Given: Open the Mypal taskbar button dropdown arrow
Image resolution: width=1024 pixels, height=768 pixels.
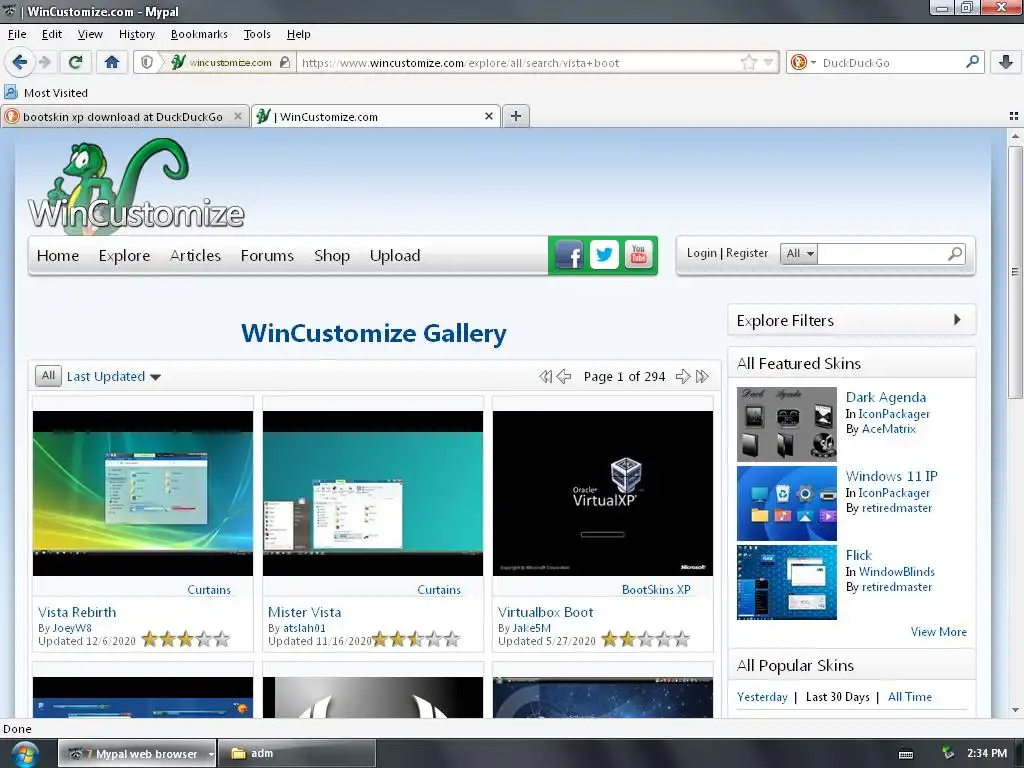Looking at the screenshot, I should (x=211, y=754).
